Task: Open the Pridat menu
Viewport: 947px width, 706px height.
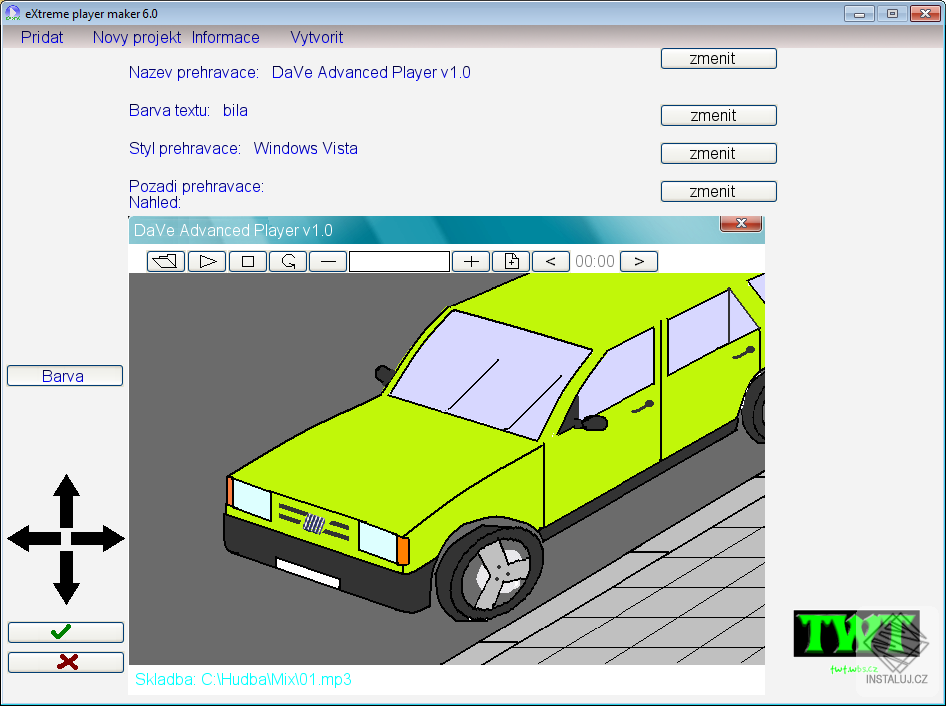Action: [42, 37]
